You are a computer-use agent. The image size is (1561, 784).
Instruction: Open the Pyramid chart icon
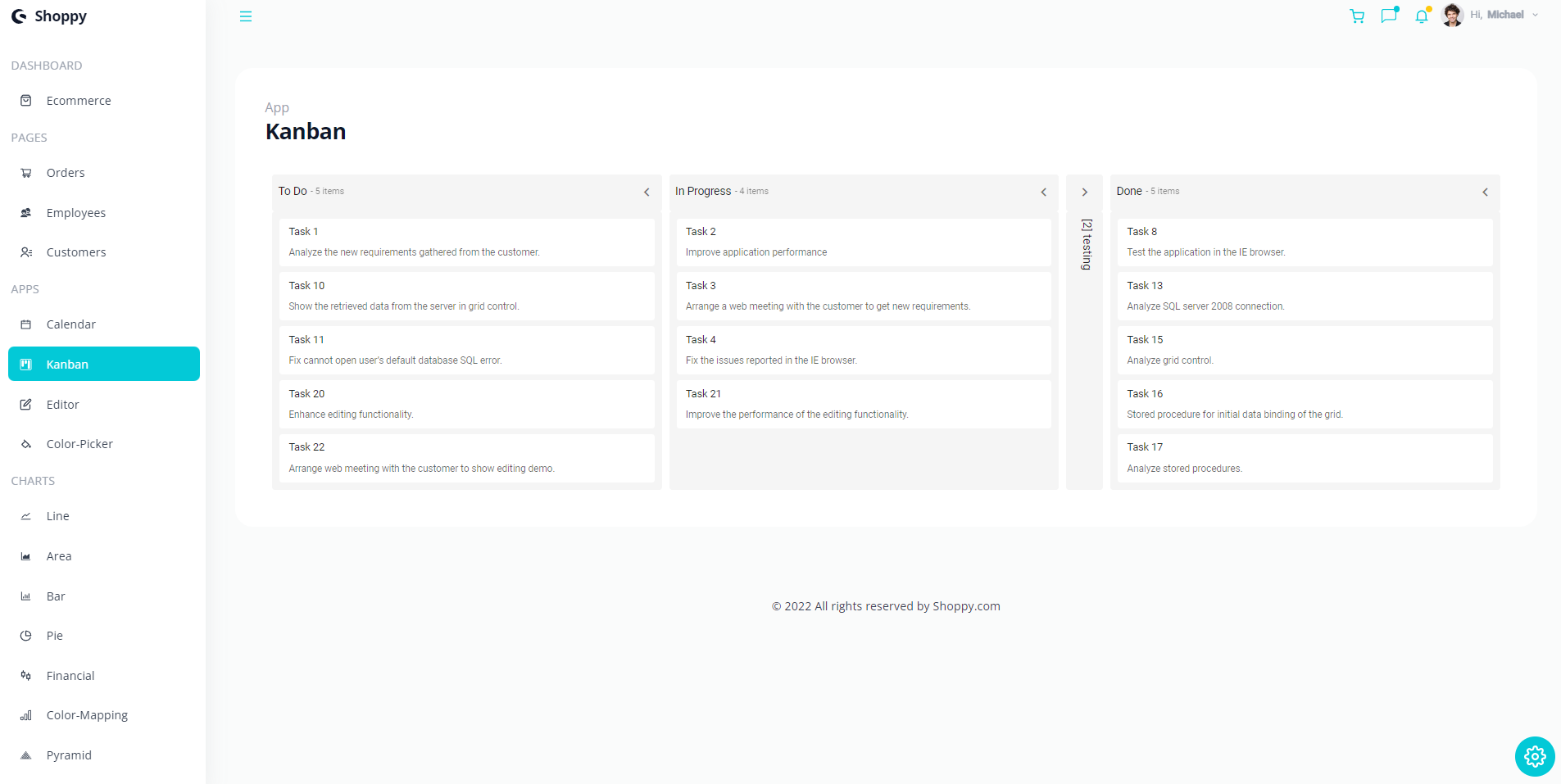pyautogui.click(x=27, y=755)
